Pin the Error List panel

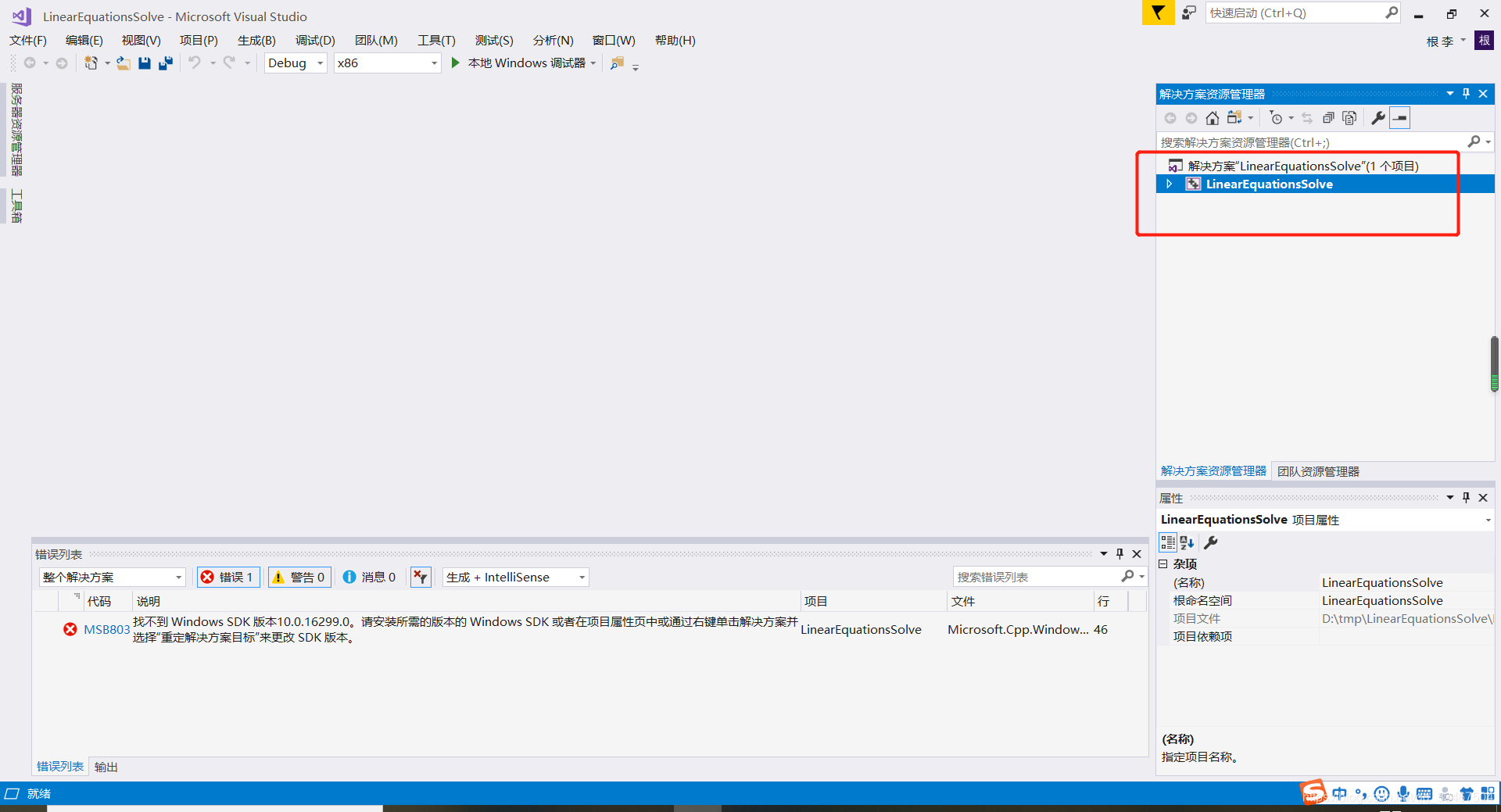1119,554
